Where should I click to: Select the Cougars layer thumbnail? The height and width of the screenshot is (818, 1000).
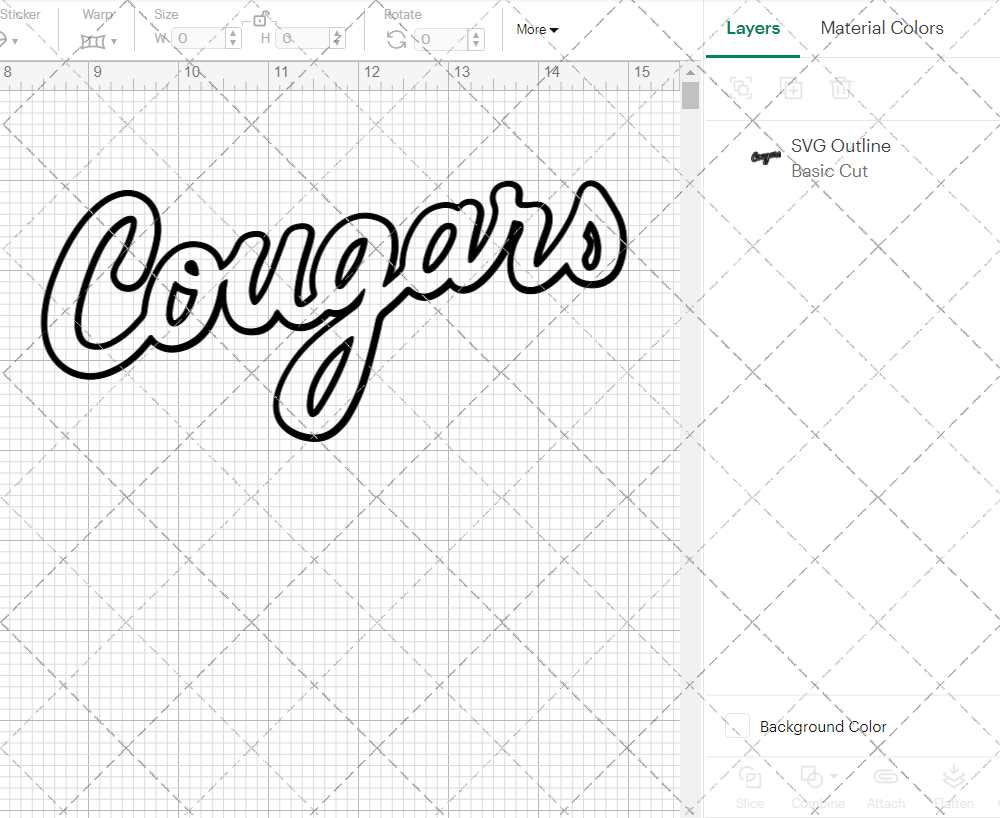click(x=766, y=156)
